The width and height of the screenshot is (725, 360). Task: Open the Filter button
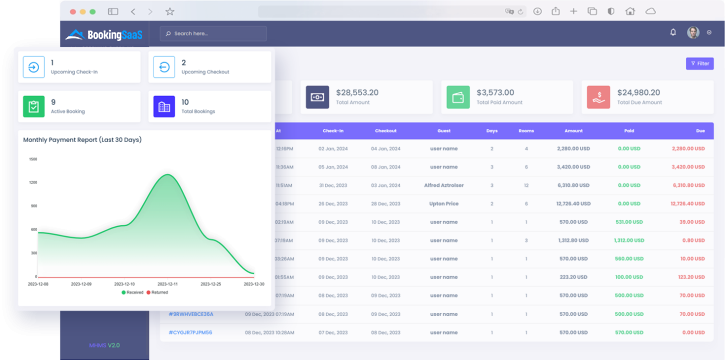(x=700, y=64)
